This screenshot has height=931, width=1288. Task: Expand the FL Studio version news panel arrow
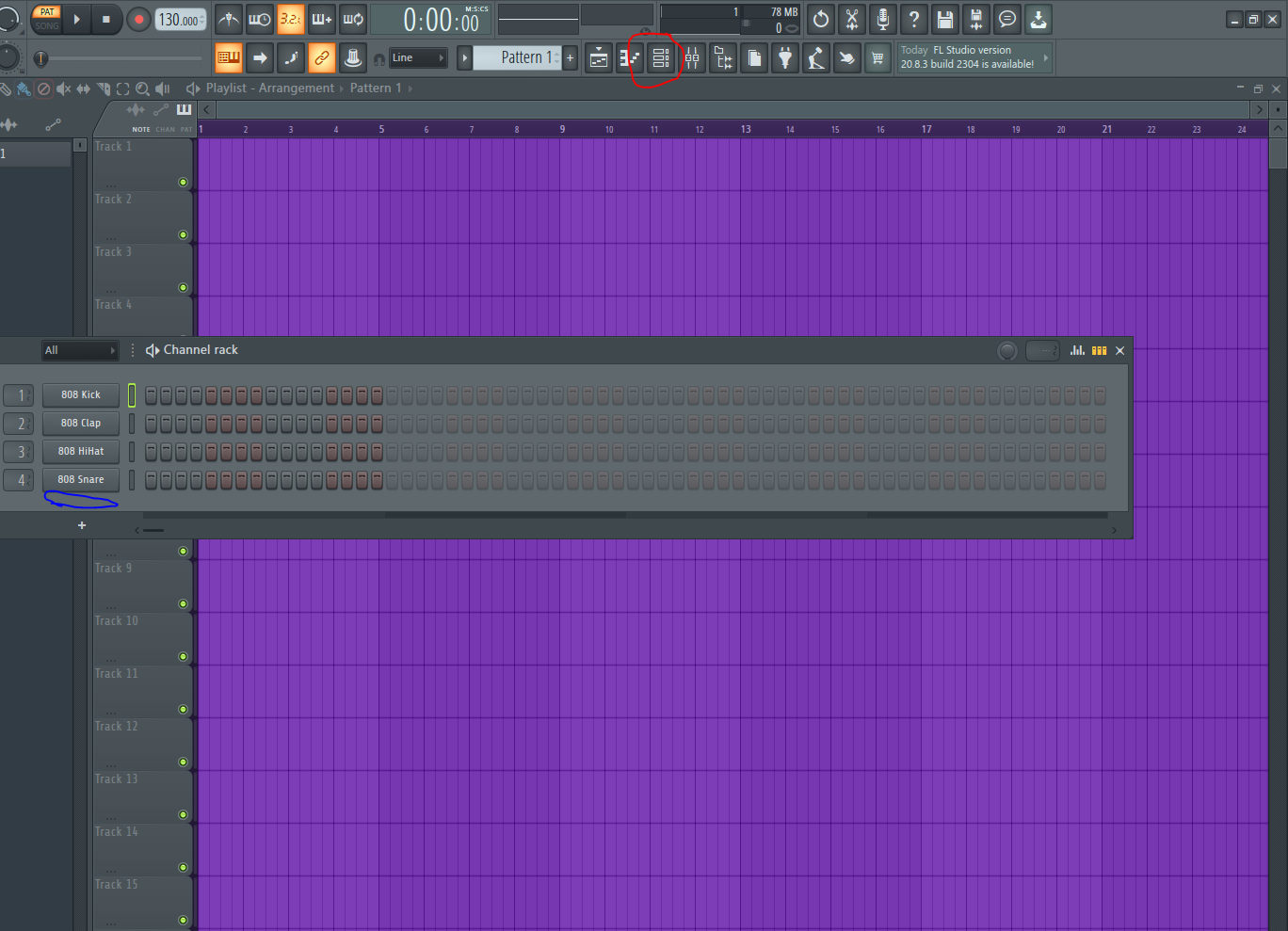coord(1045,57)
